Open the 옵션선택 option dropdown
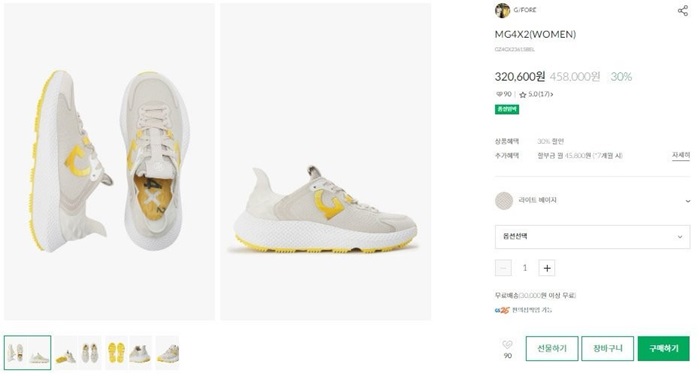Image resolution: width=700 pixels, height=376 pixels. point(592,237)
